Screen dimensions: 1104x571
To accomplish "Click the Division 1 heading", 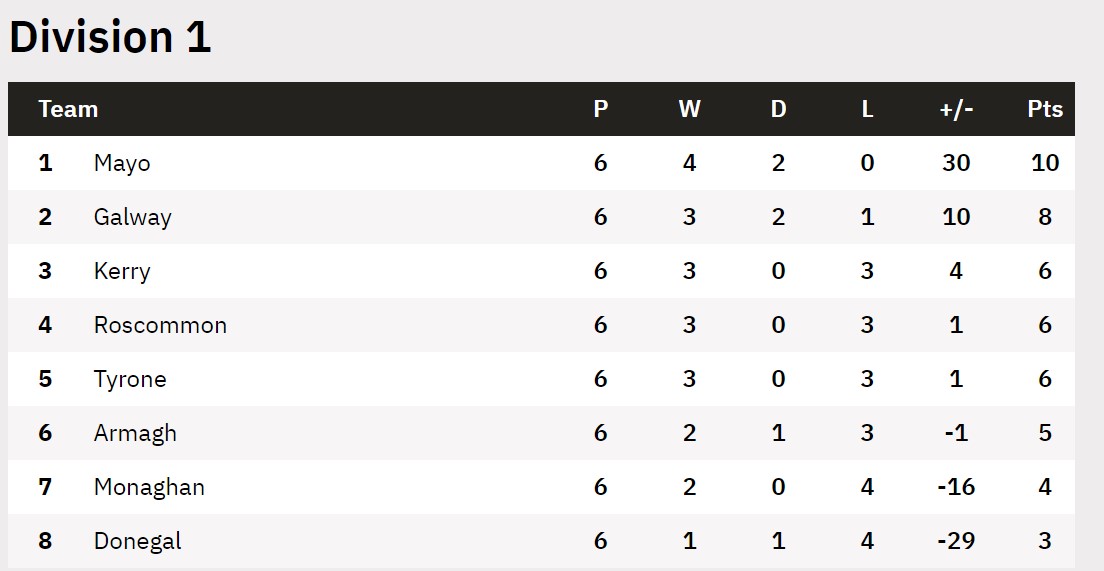I will pos(110,37).
